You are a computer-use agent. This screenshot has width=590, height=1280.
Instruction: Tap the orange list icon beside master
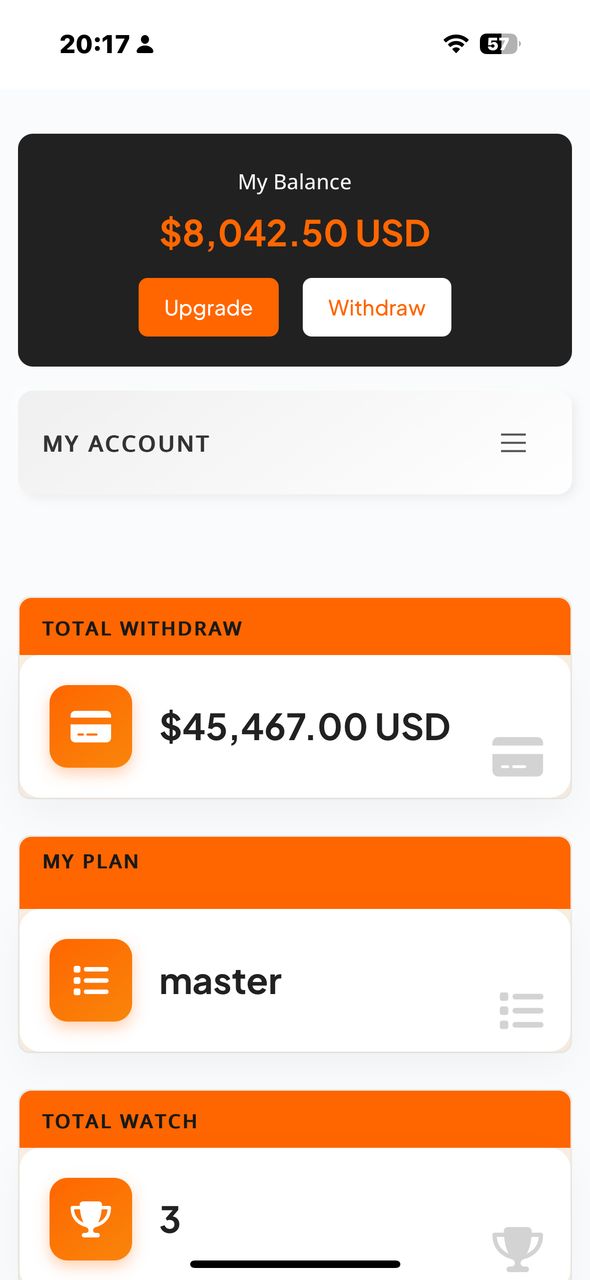click(x=91, y=980)
